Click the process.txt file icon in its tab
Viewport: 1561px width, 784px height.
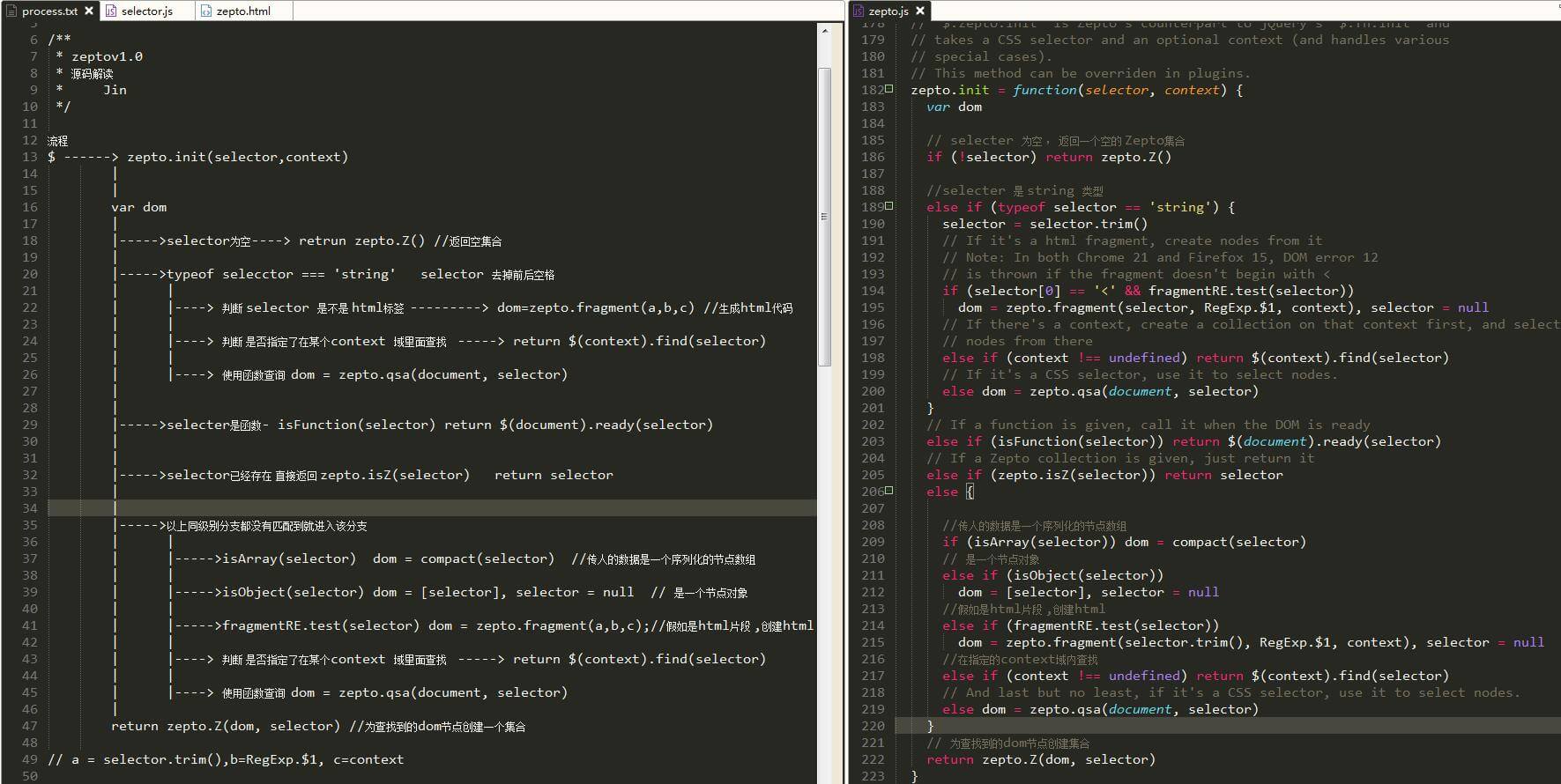pos(11,11)
